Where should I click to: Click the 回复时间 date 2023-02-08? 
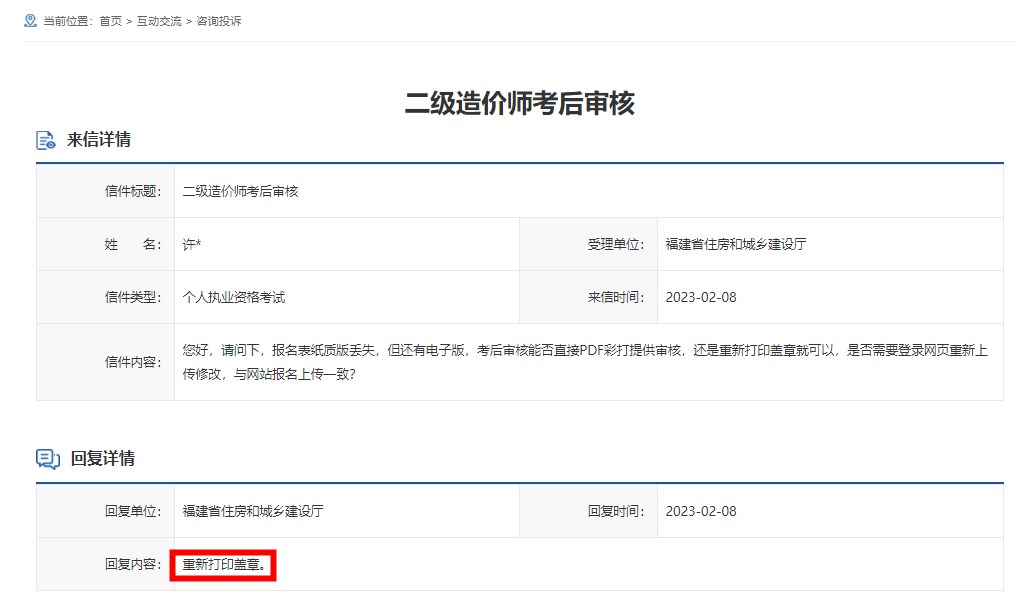coord(700,511)
